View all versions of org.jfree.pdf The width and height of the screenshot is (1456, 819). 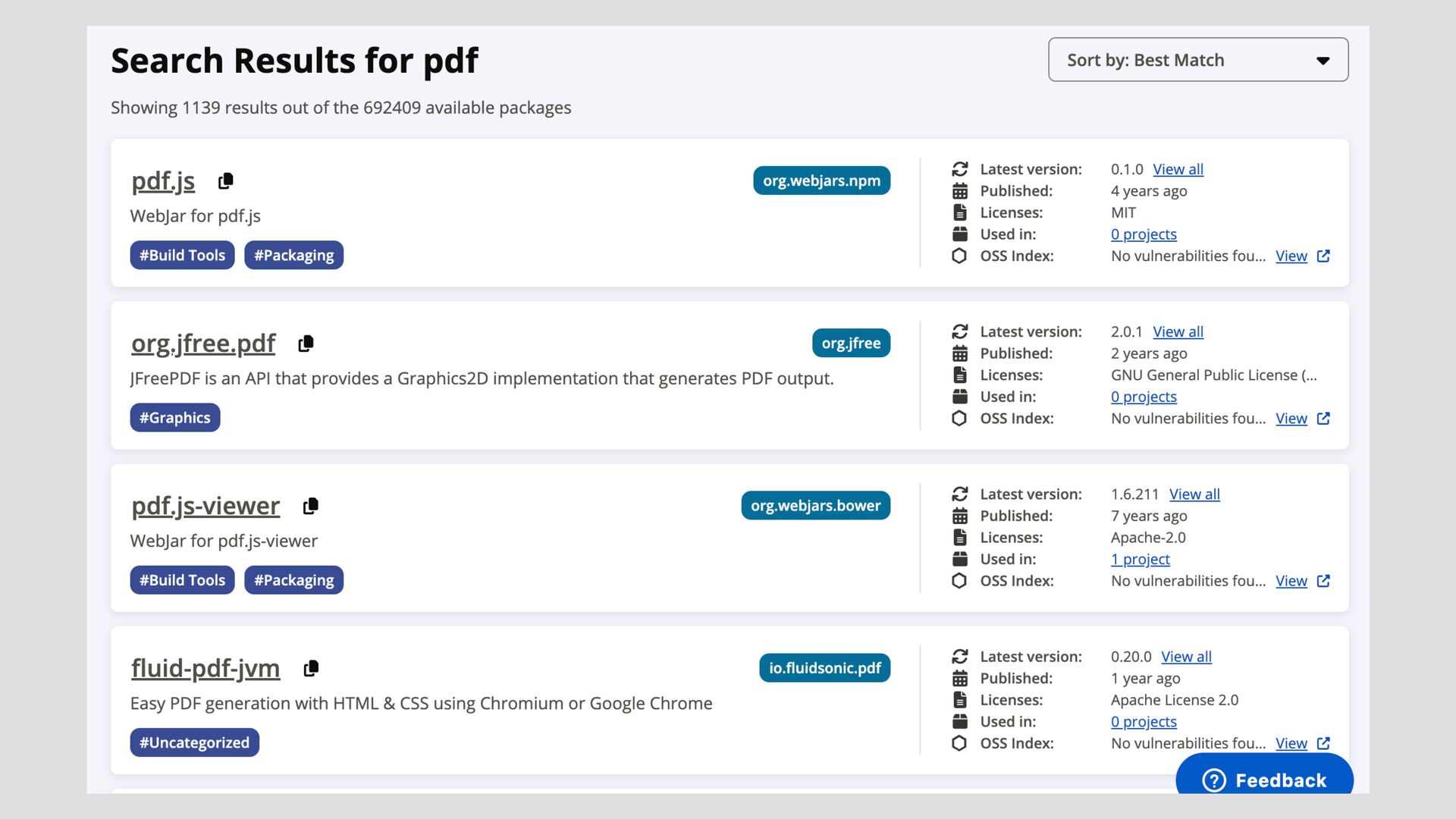pyautogui.click(x=1178, y=331)
